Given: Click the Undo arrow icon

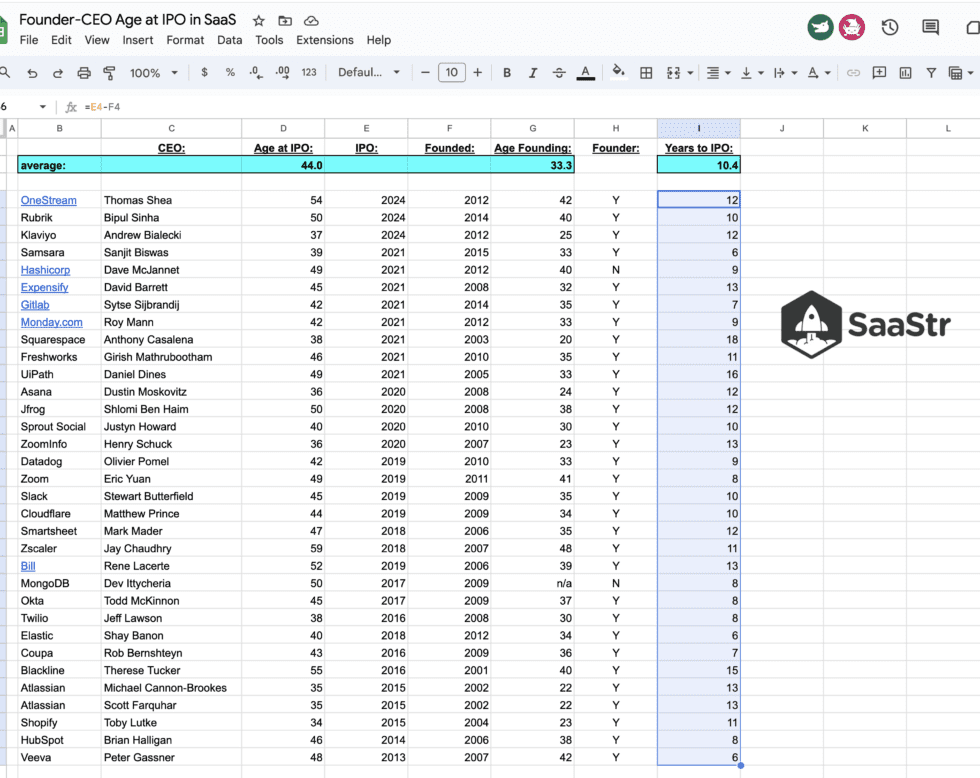Looking at the screenshot, I should [x=32, y=73].
